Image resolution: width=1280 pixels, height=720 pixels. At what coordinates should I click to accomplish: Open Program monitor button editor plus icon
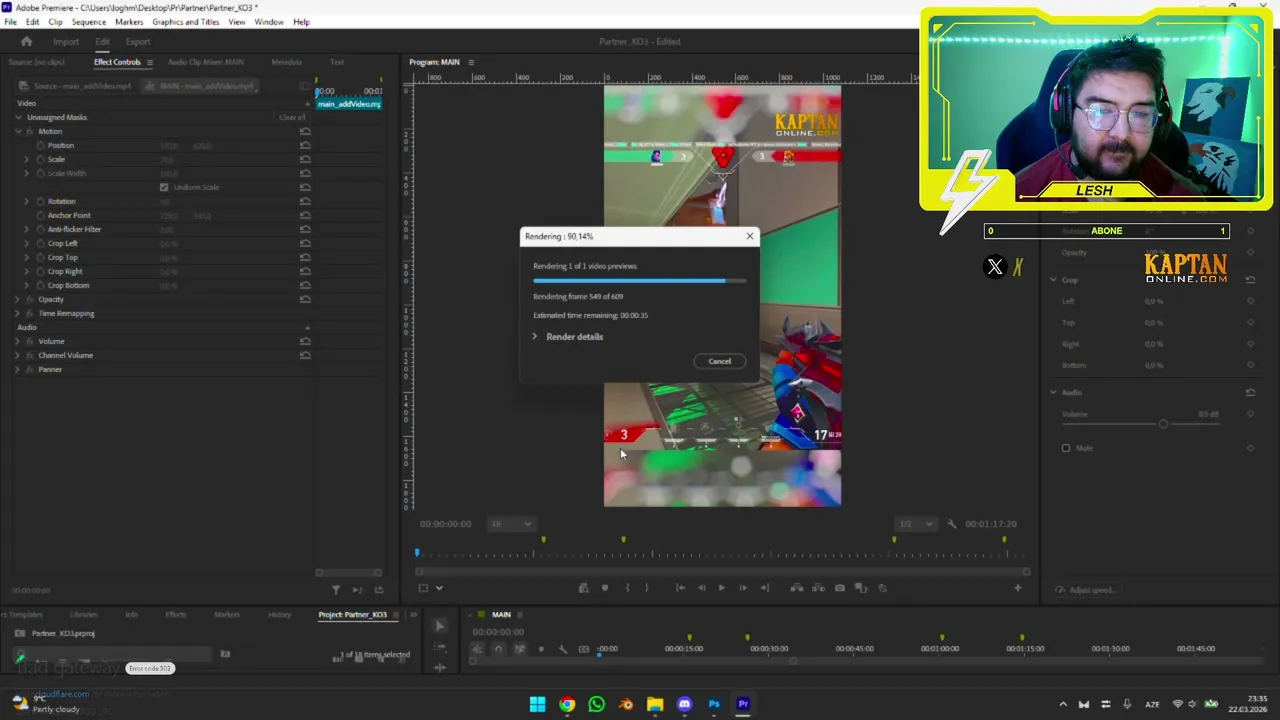[x=1018, y=588]
